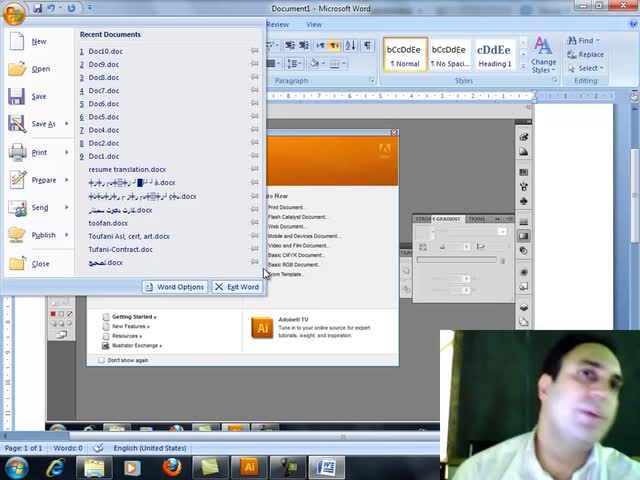The height and width of the screenshot is (480, 640).
Task: Apply the Heading 1 style
Action: point(494,55)
